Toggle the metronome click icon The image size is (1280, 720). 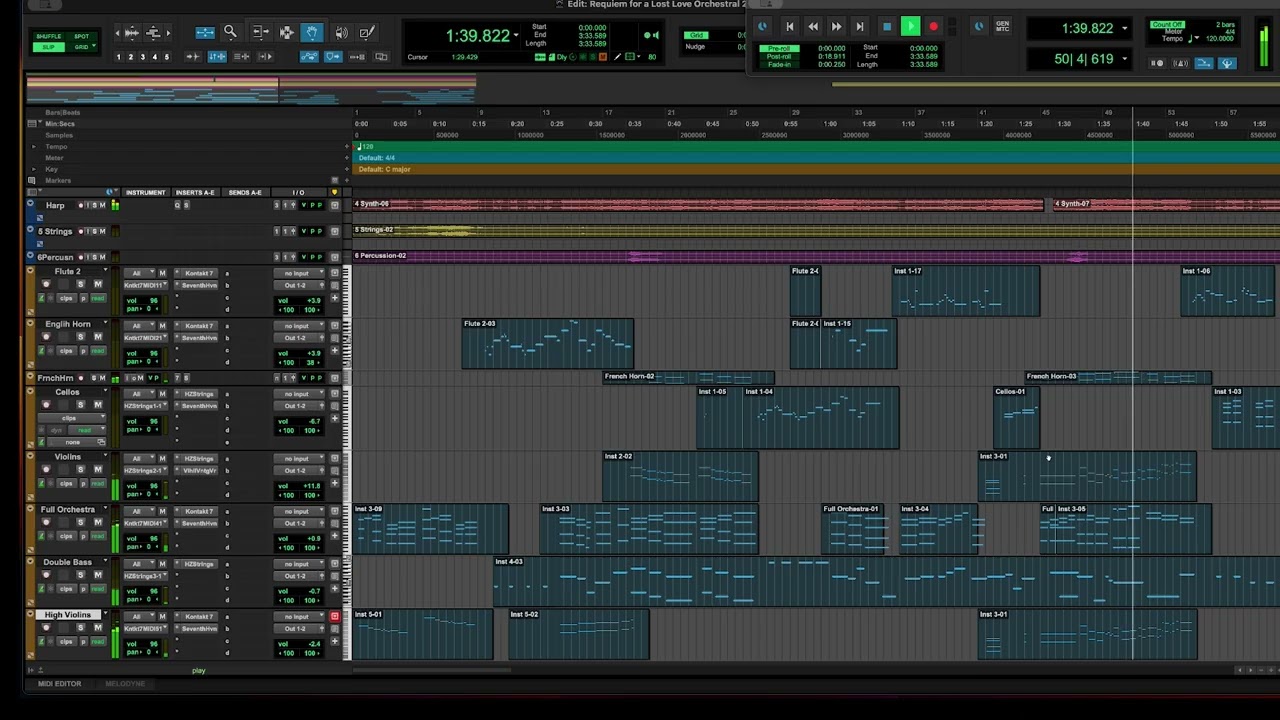[x=1180, y=63]
